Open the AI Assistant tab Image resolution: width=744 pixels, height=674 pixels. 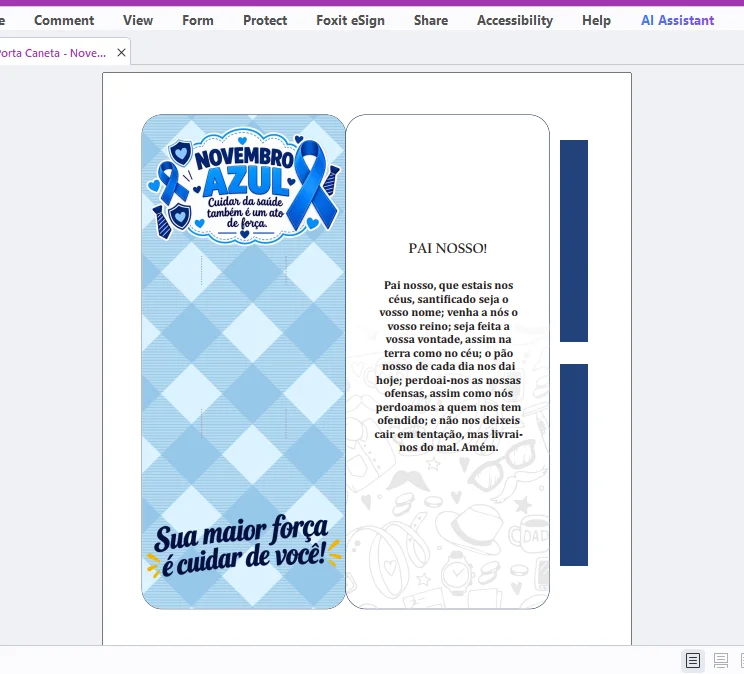click(678, 20)
